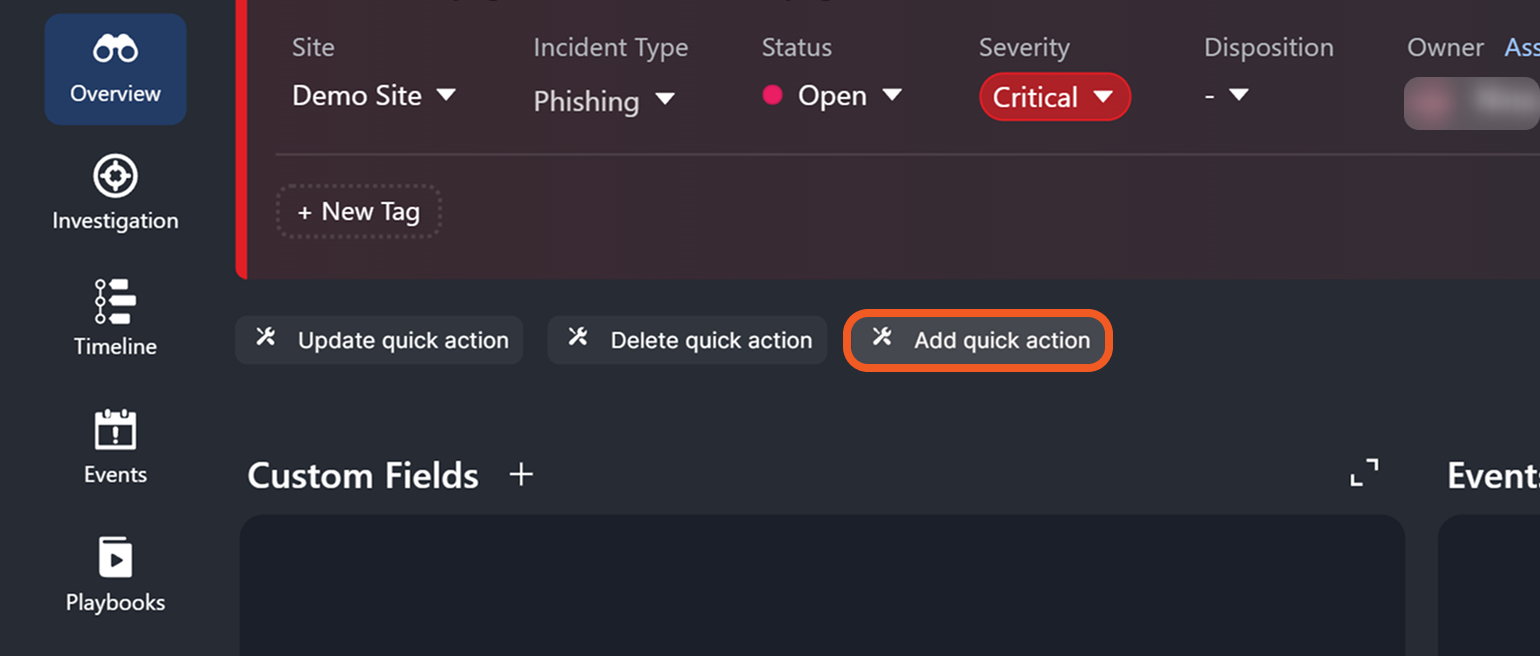Open the Timeline sidebar icon
Image resolution: width=1540 pixels, height=656 pixels.
click(115, 301)
